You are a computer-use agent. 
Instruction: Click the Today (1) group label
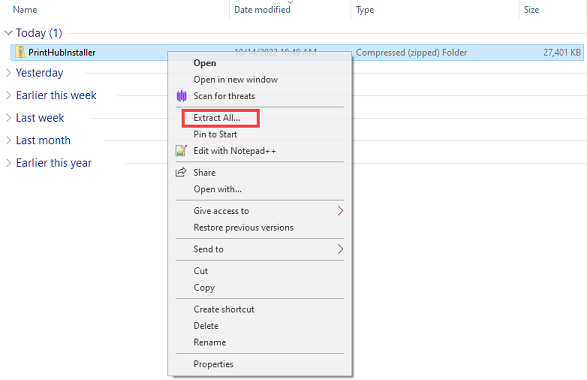tap(39, 33)
